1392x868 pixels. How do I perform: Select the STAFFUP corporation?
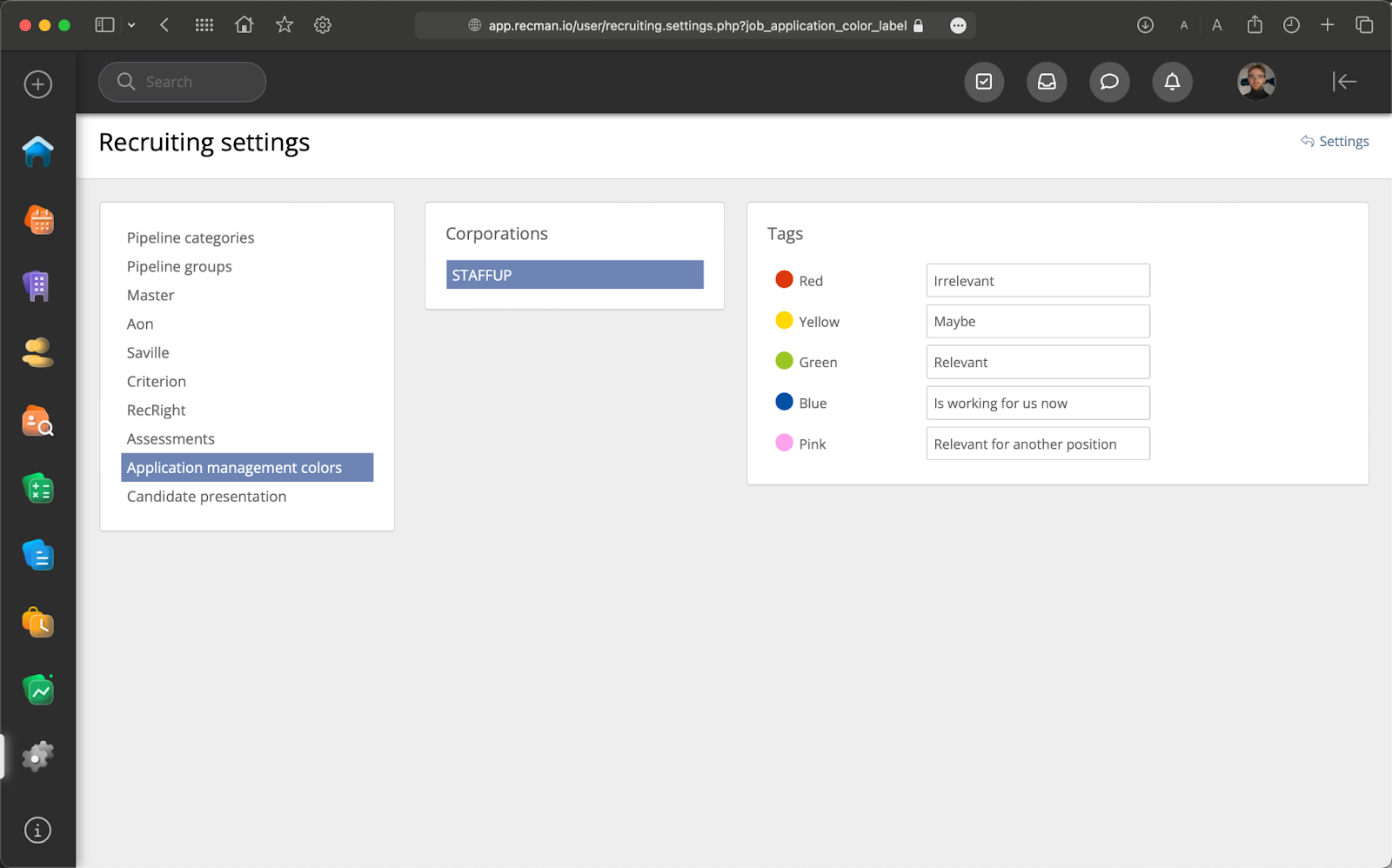pos(574,275)
